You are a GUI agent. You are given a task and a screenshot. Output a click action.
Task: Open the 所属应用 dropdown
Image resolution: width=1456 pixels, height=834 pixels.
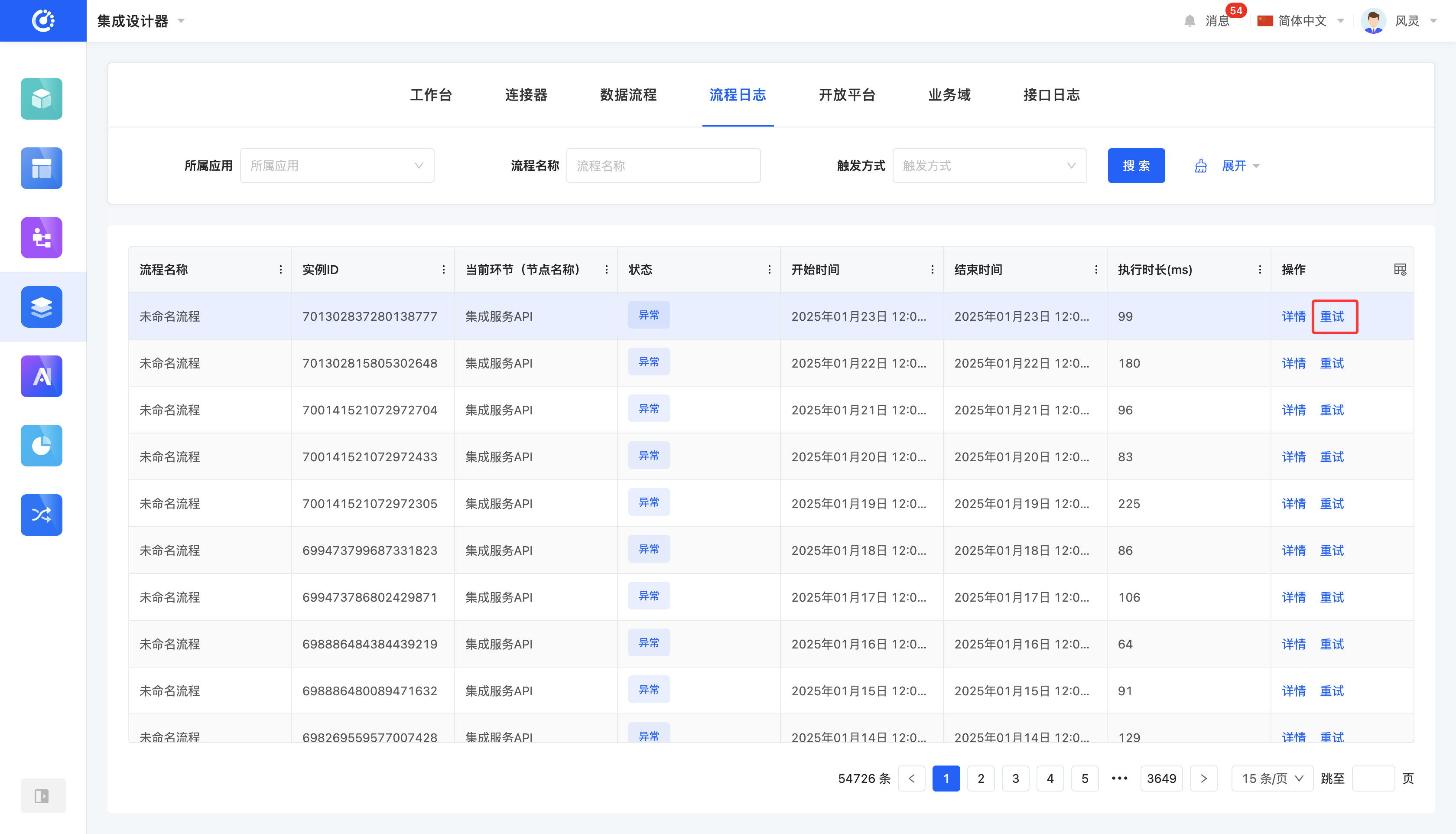coord(337,166)
